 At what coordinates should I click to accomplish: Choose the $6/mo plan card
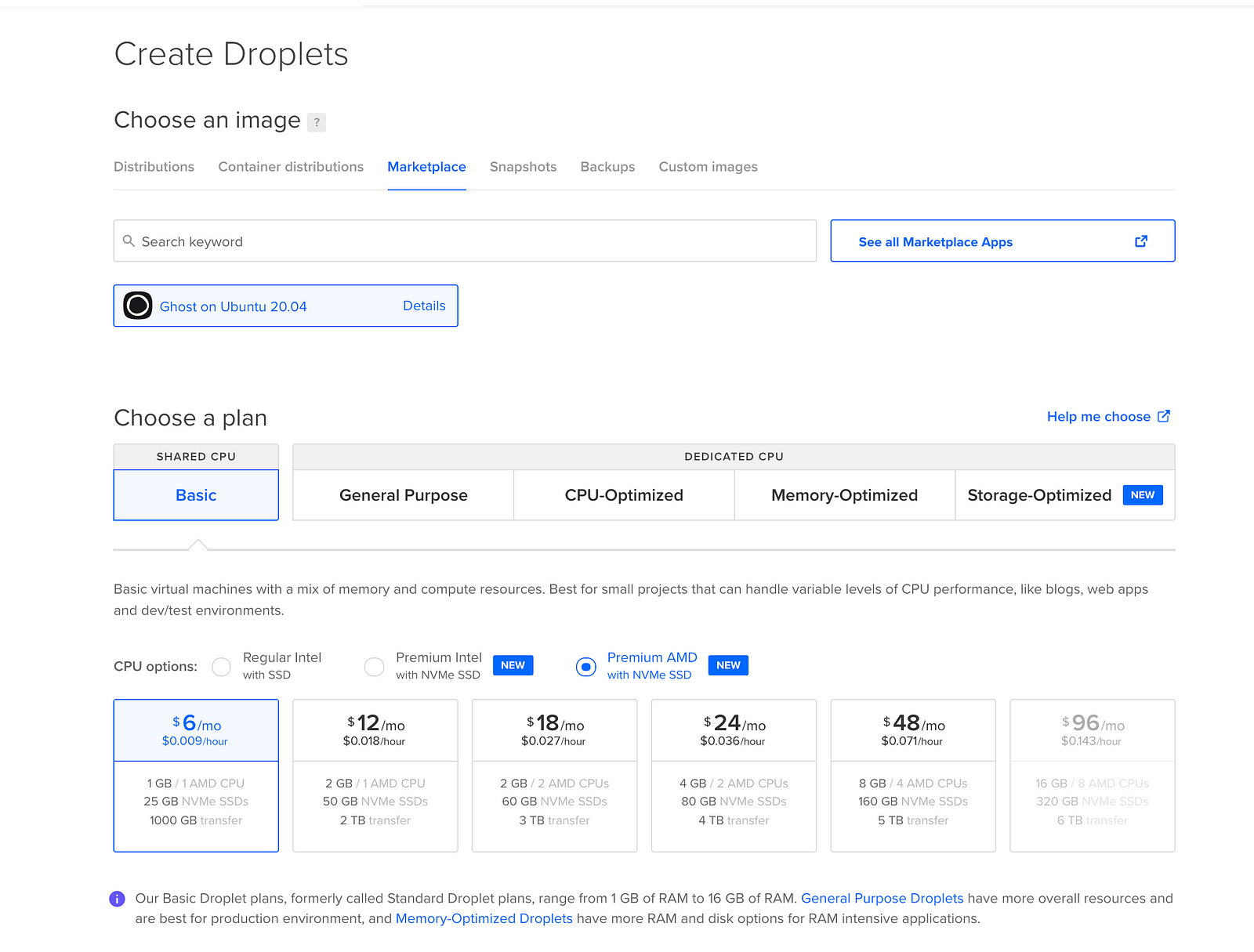pyautogui.click(x=196, y=776)
